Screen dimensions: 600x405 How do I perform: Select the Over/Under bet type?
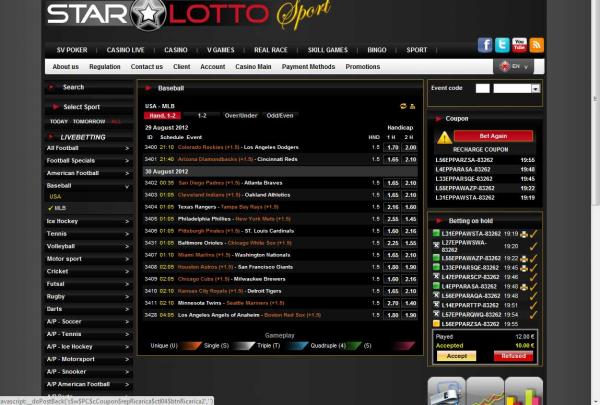coord(240,115)
